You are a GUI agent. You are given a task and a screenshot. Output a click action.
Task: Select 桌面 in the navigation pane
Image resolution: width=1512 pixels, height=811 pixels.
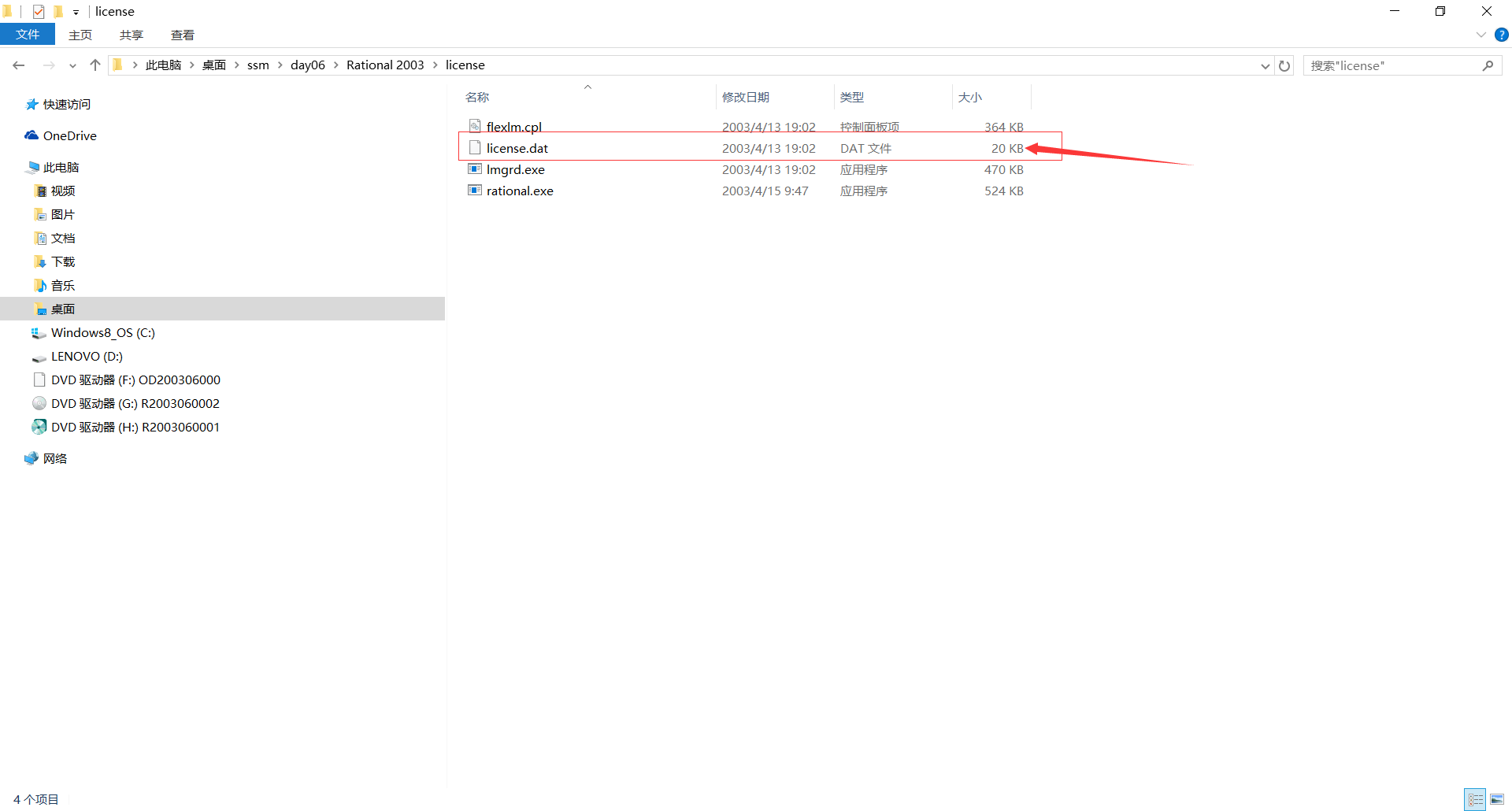point(222,309)
